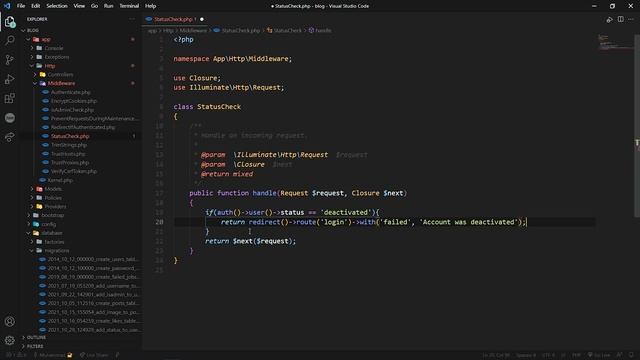Open the File menu

pyautogui.click(x=21, y=6)
